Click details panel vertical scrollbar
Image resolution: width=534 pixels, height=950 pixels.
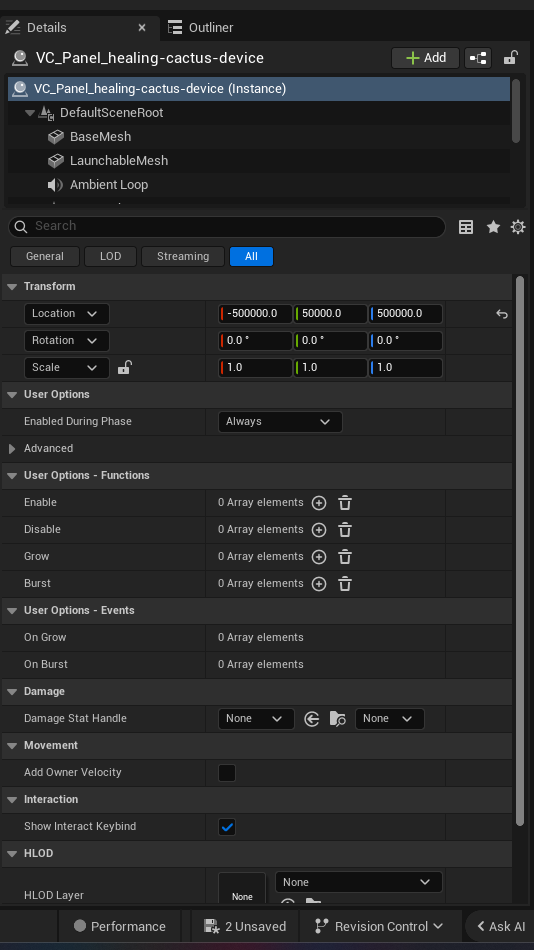[x=519, y=551]
